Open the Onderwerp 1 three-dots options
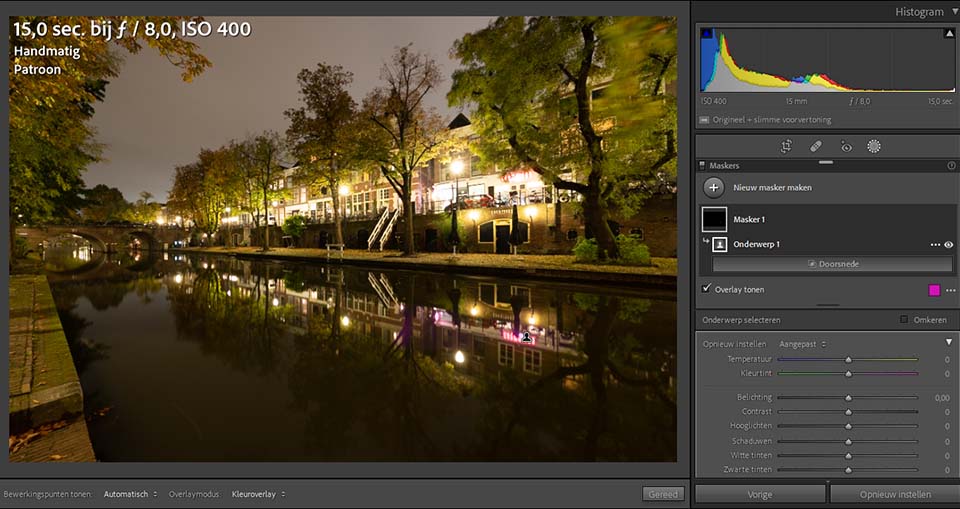Viewport: 960px width, 509px height. tap(935, 244)
